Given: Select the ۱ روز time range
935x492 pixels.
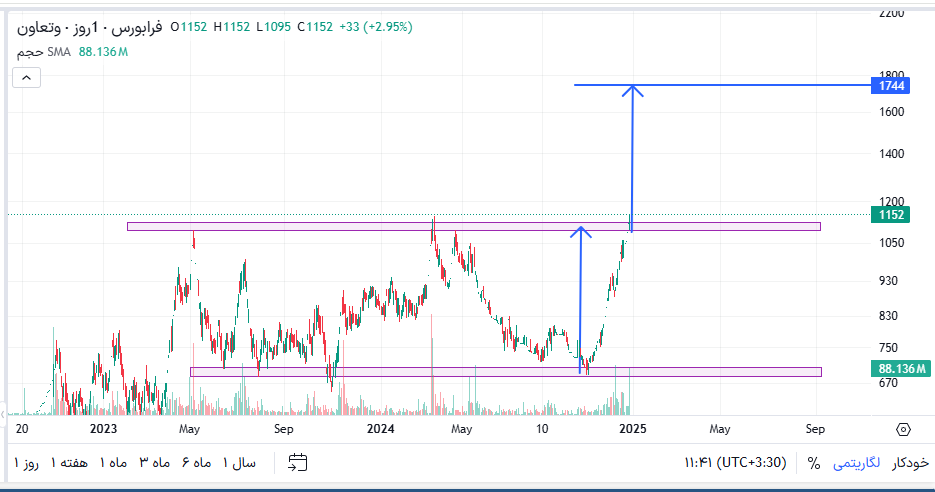Looking at the screenshot, I should pyautogui.click(x=26, y=463).
